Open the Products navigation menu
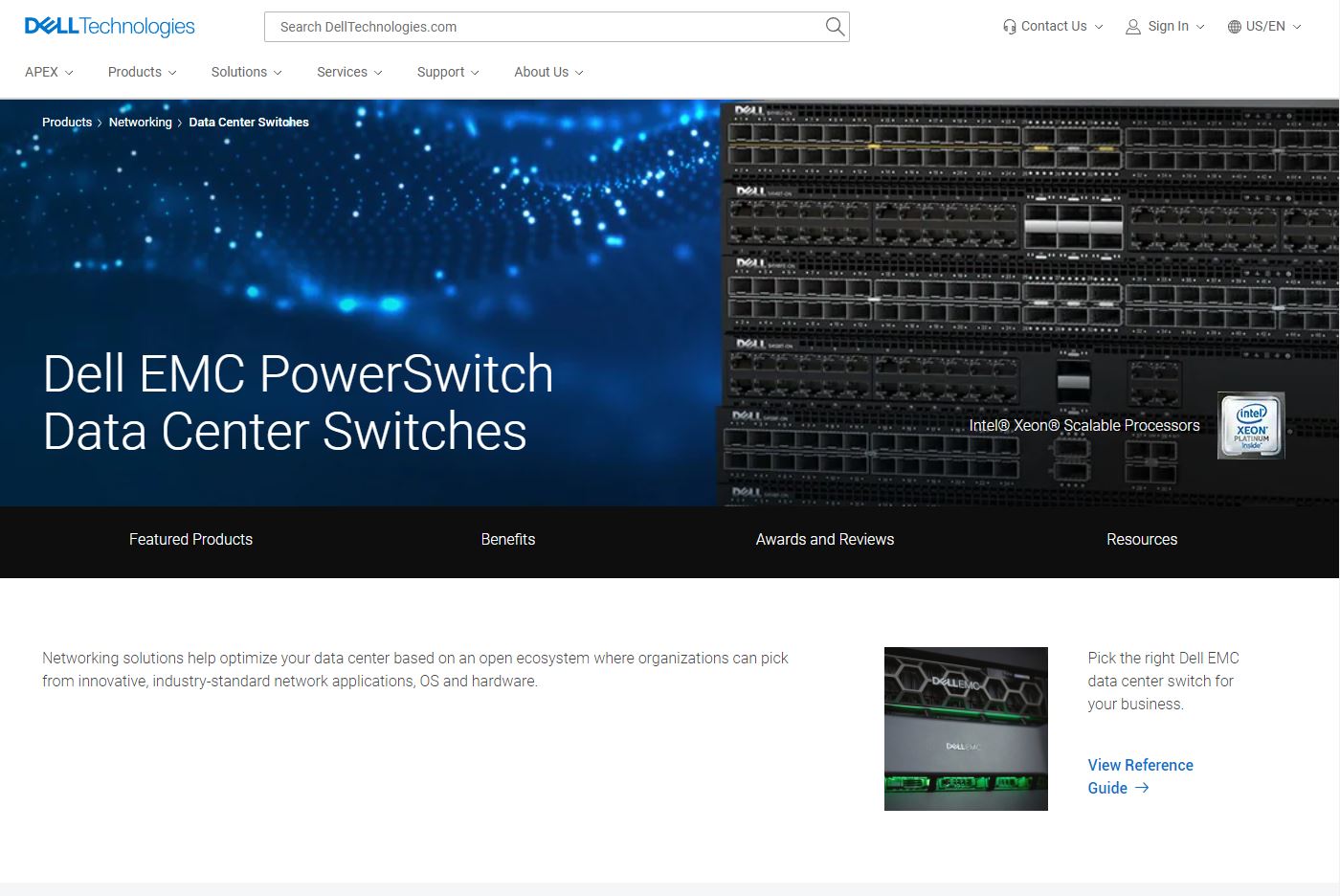 pos(142,72)
